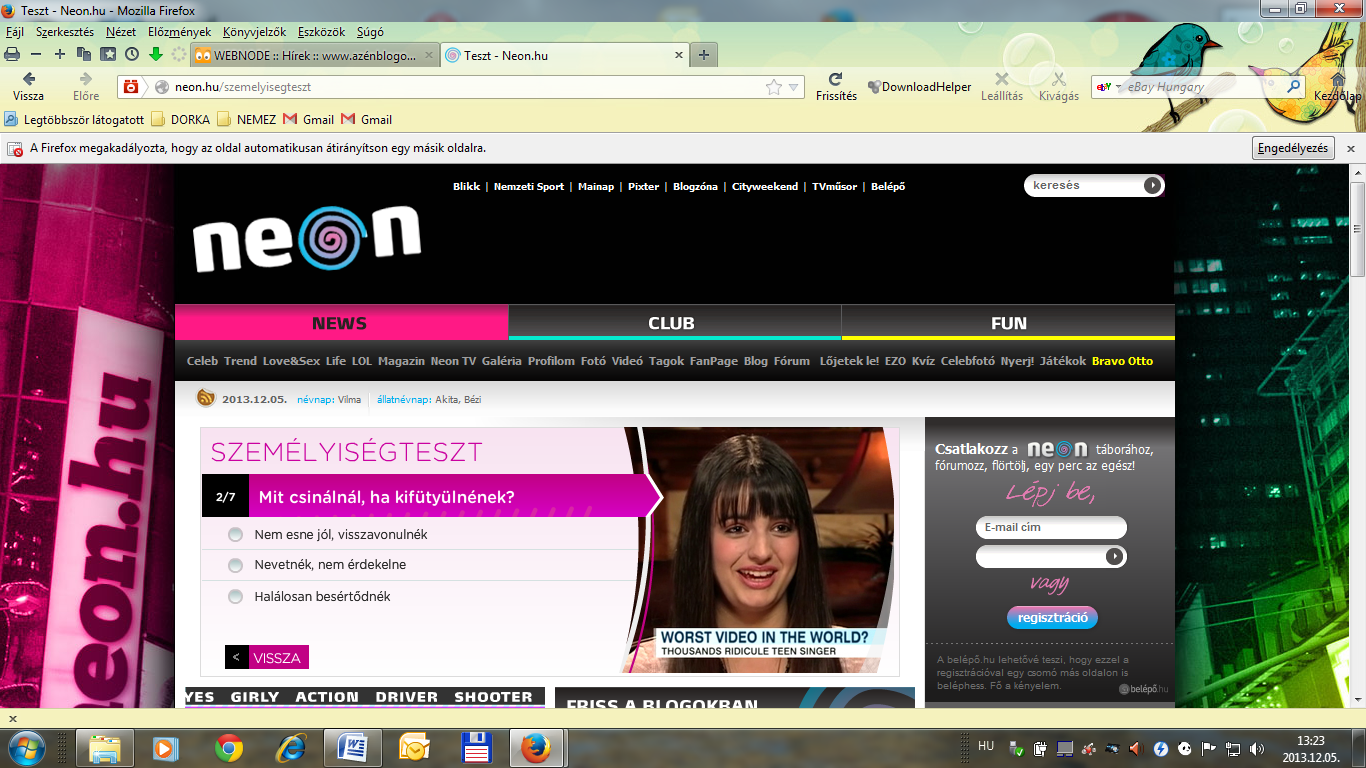Open history via clock icon

(131, 55)
